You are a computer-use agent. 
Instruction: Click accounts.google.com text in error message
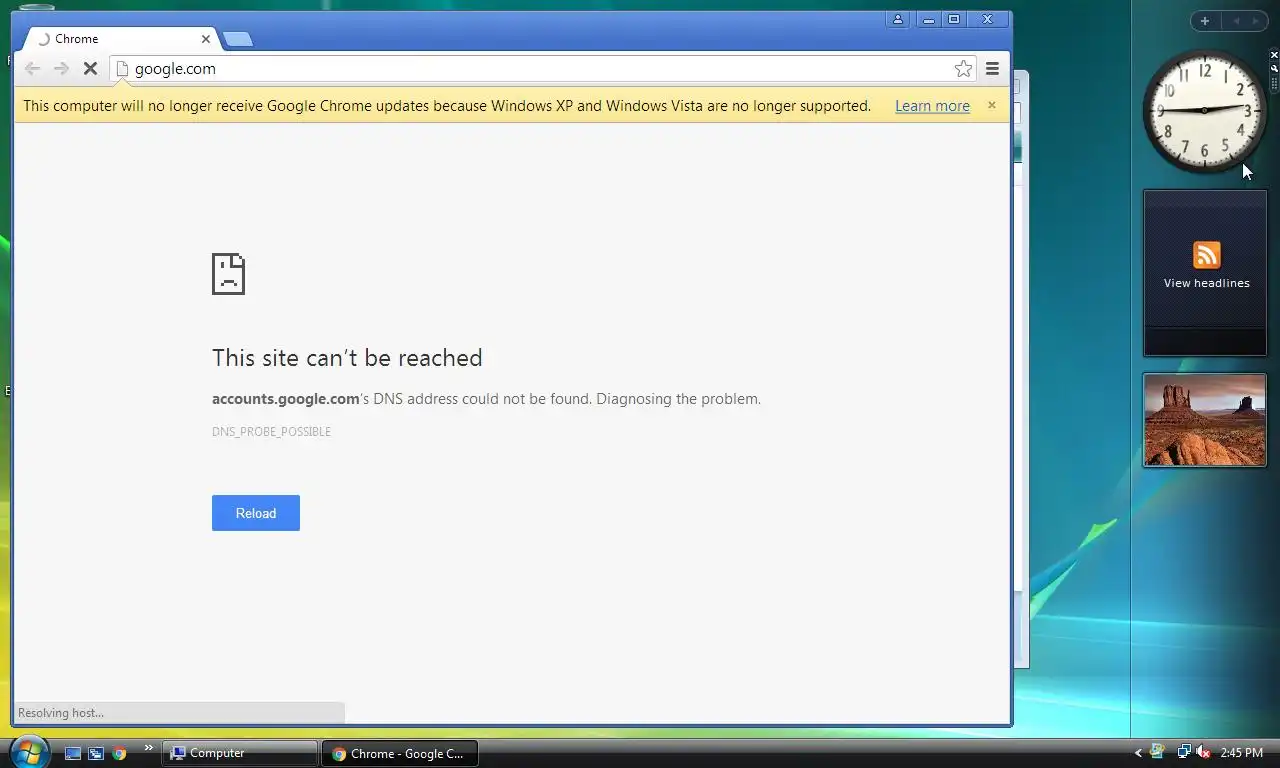[285, 399]
